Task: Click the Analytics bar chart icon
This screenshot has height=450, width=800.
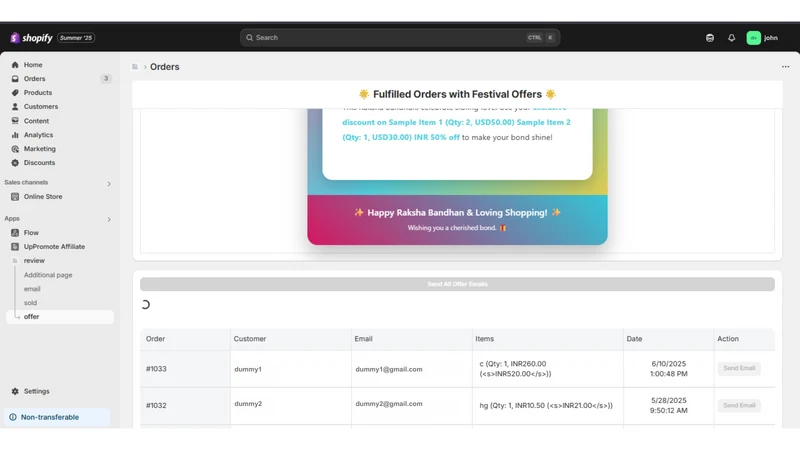Action: [x=15, y=135]
